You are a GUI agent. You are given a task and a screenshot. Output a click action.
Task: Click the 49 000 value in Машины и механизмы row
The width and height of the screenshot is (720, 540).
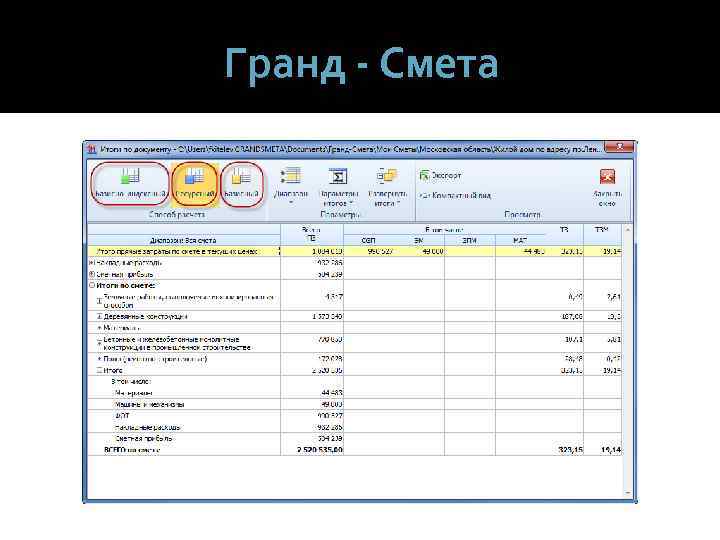click(x=331, y=405)
